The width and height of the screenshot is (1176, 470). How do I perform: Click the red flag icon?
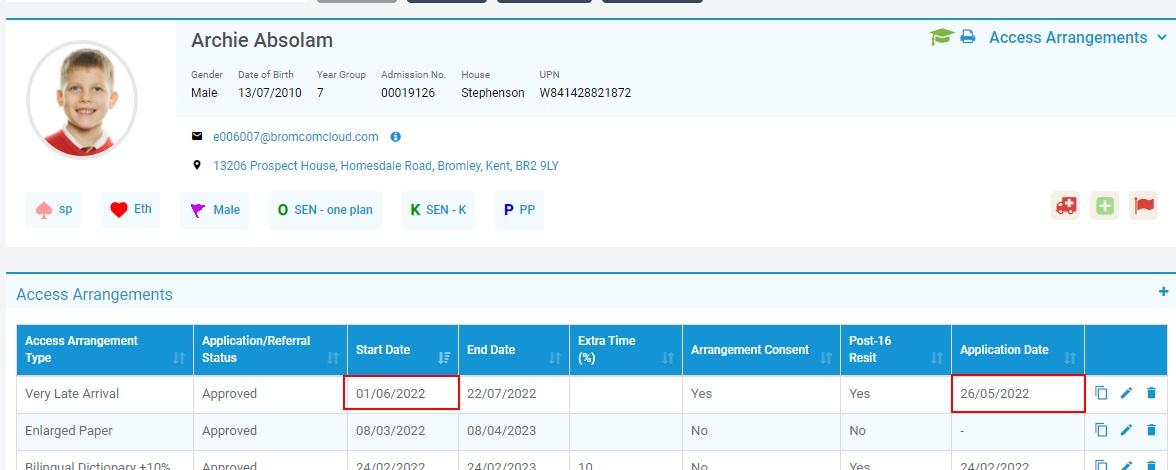coord(1143,206)
